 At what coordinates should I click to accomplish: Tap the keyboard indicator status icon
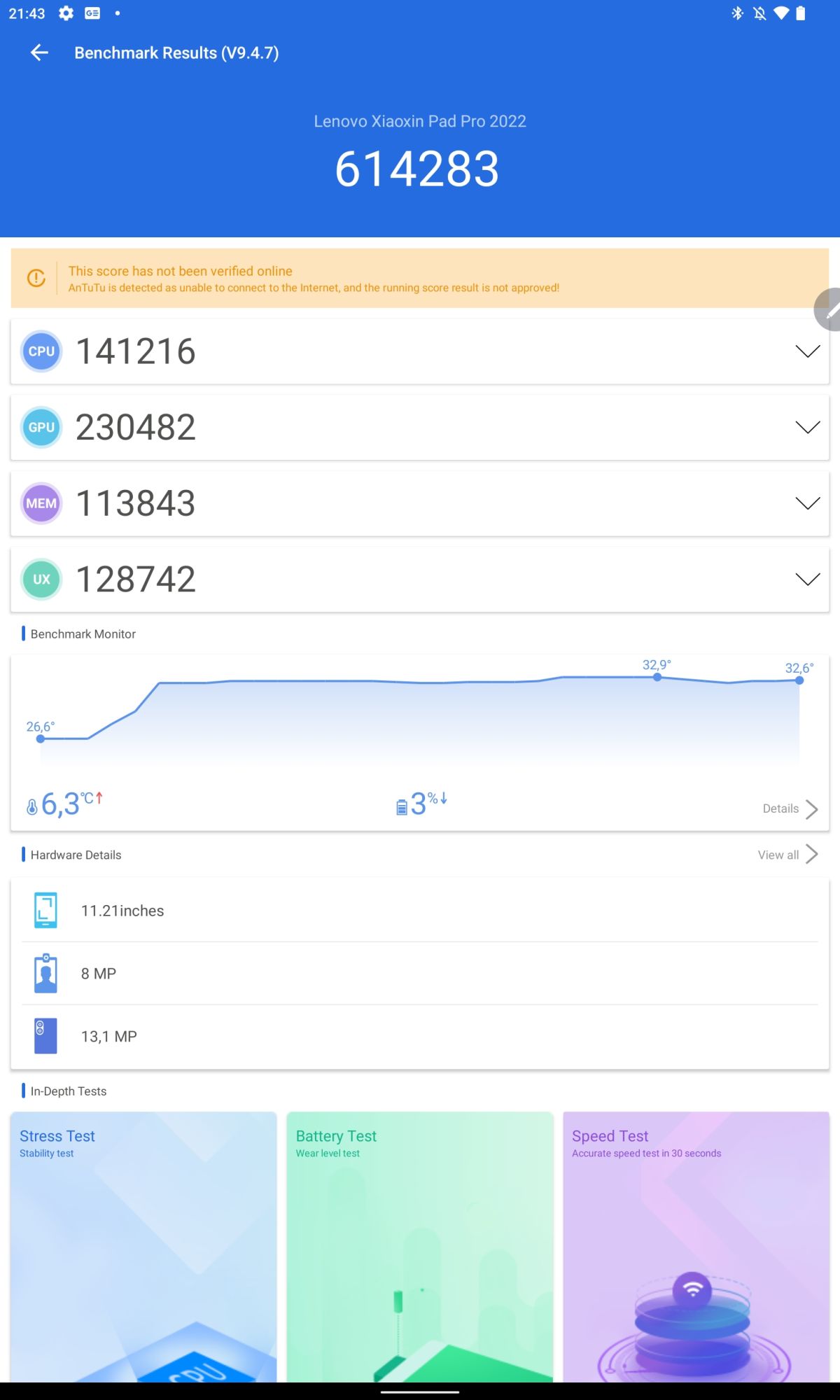(92, 13)
